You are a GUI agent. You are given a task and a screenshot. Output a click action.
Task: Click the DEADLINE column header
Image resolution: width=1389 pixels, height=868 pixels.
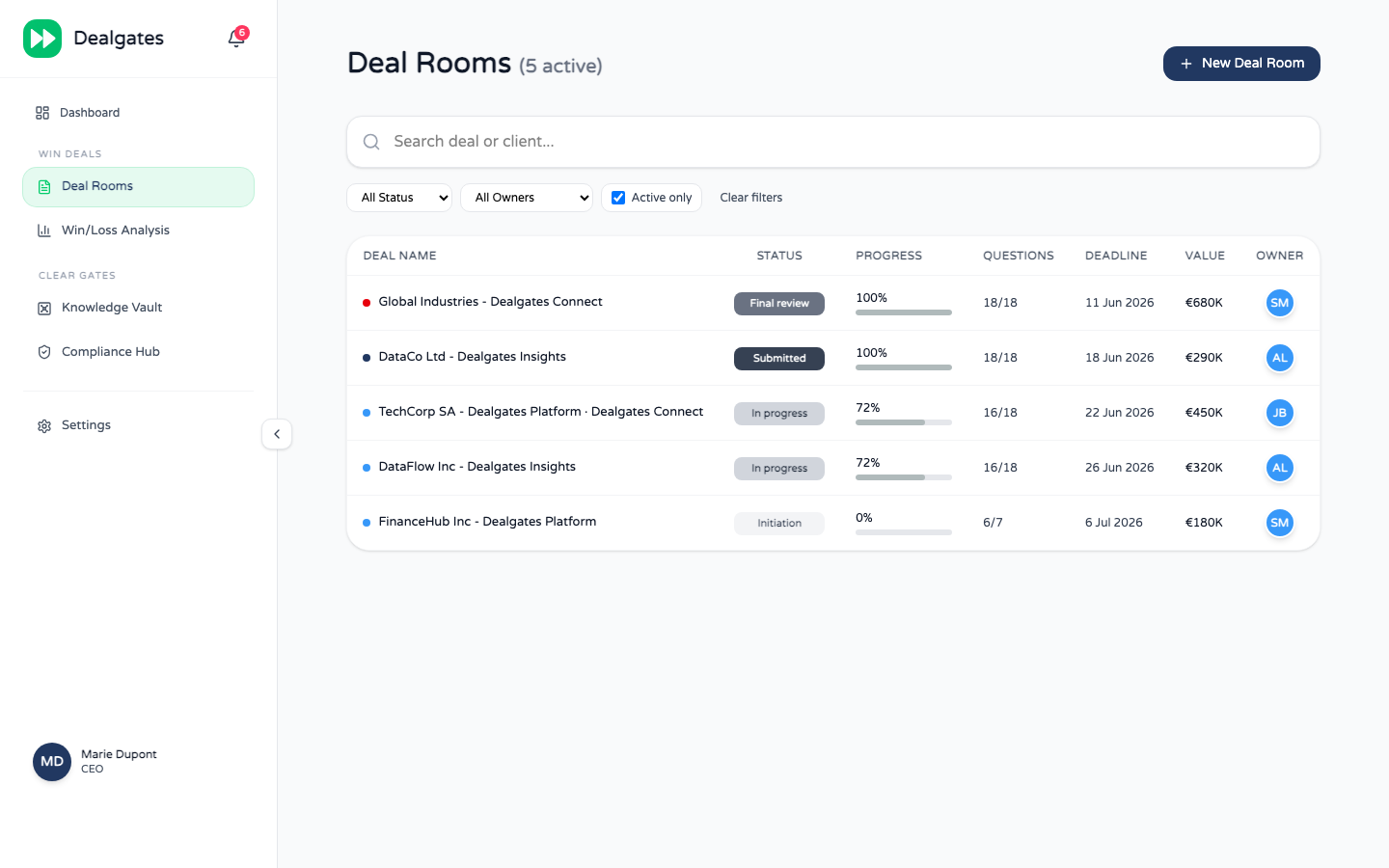point(1116,256)
